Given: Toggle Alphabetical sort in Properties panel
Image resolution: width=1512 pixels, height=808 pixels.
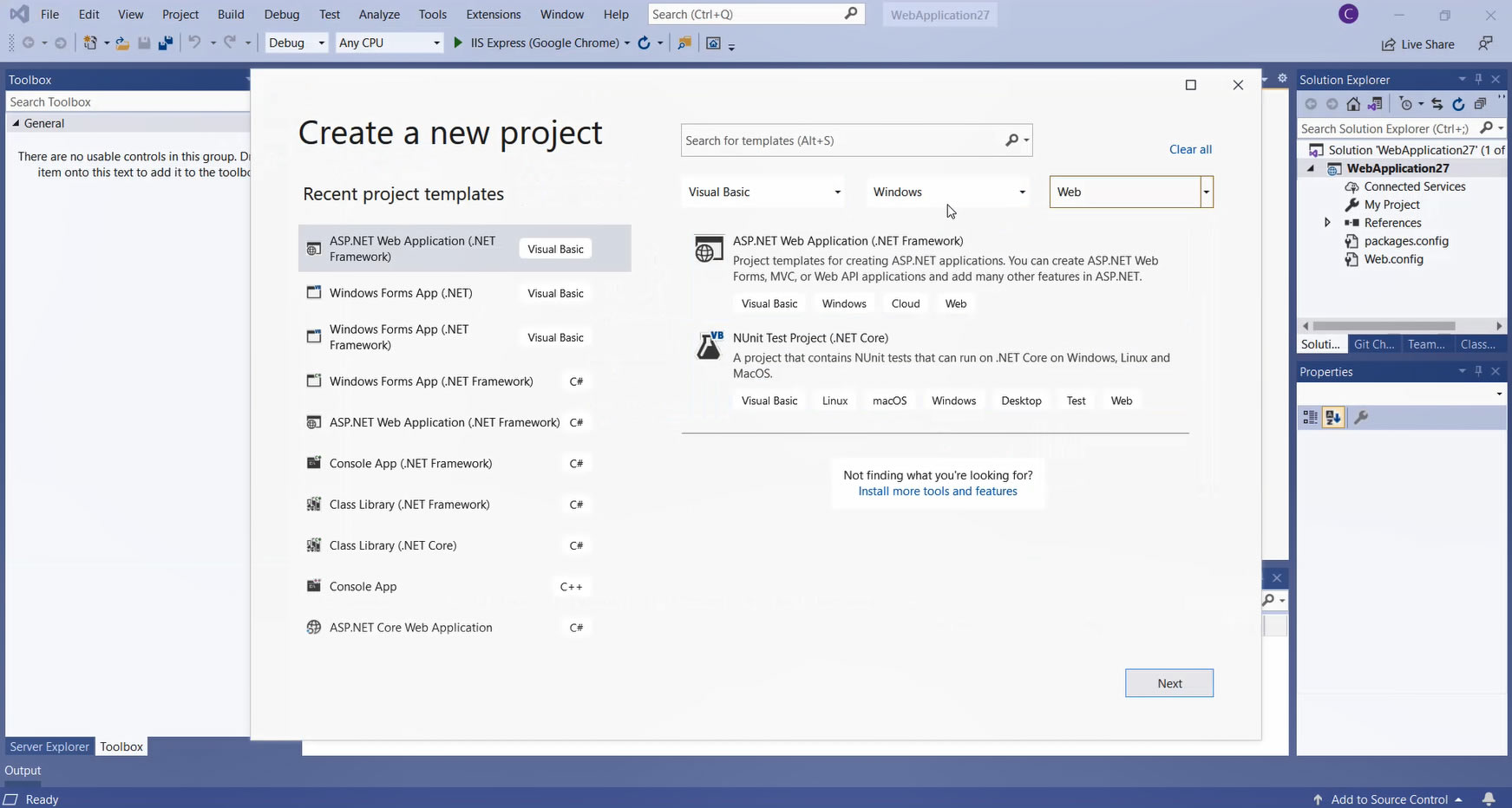Looking at the screenshot, I should tap(1333, 418).
